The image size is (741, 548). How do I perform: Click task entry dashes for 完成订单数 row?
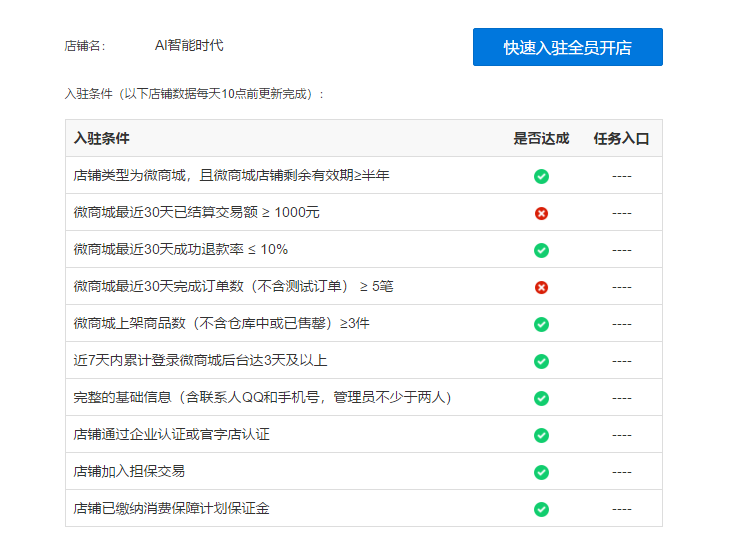621,287
